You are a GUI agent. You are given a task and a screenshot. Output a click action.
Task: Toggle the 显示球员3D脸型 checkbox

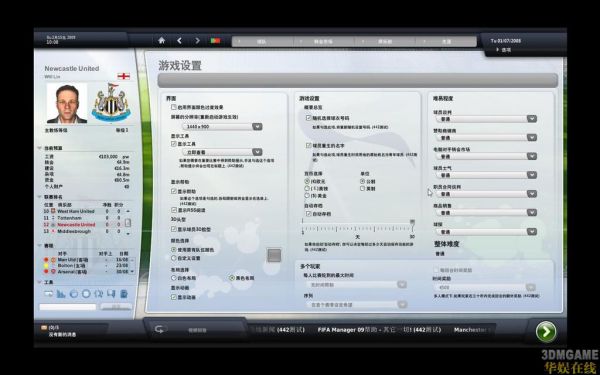coord(174,229)
